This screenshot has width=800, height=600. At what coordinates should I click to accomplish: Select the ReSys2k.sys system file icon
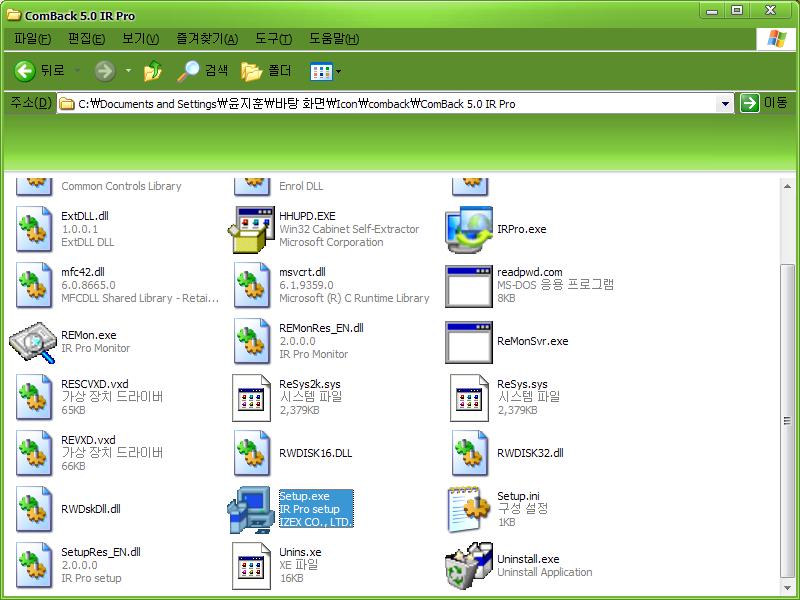click(x=252, y=398)
